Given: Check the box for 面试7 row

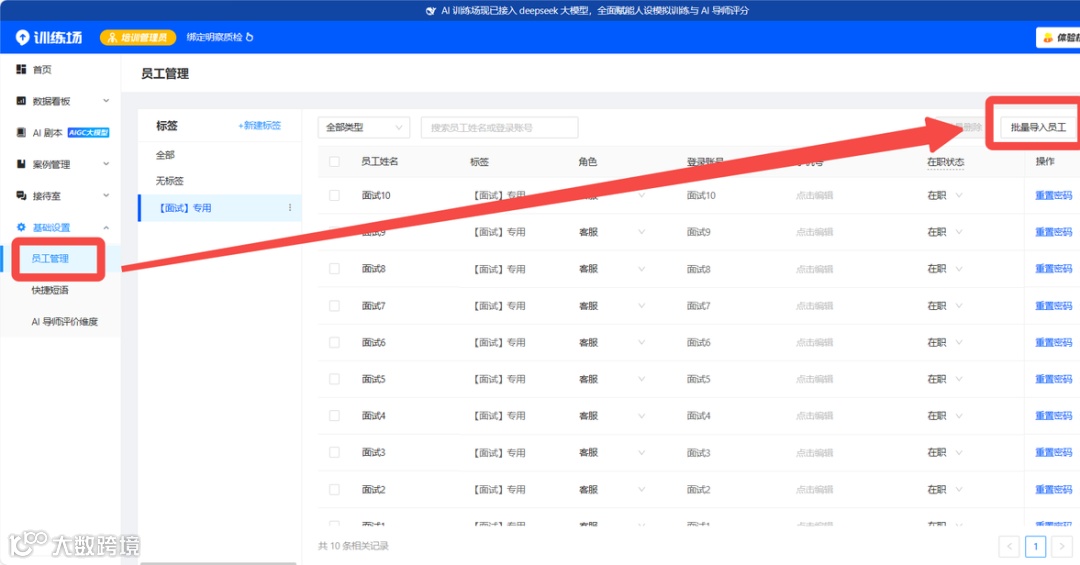Looking at the screenshot, I should click(x=334, y=305).
